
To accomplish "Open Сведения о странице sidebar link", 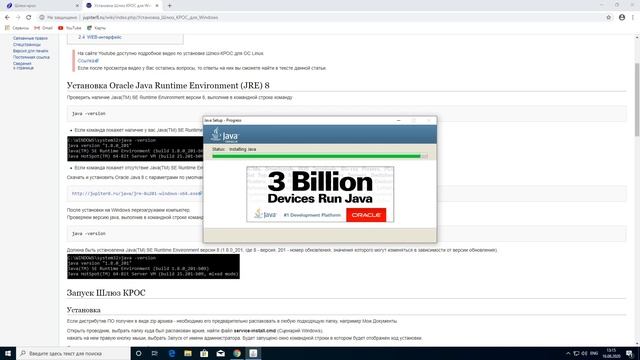I will coord(23,66).
